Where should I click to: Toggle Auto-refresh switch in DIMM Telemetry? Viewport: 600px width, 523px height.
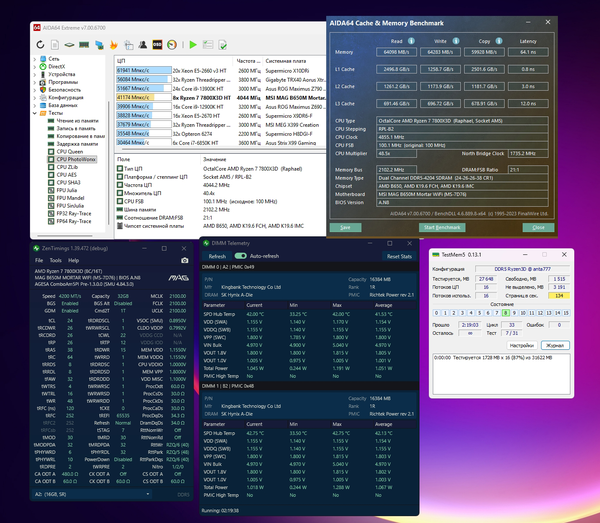[240, 256]
